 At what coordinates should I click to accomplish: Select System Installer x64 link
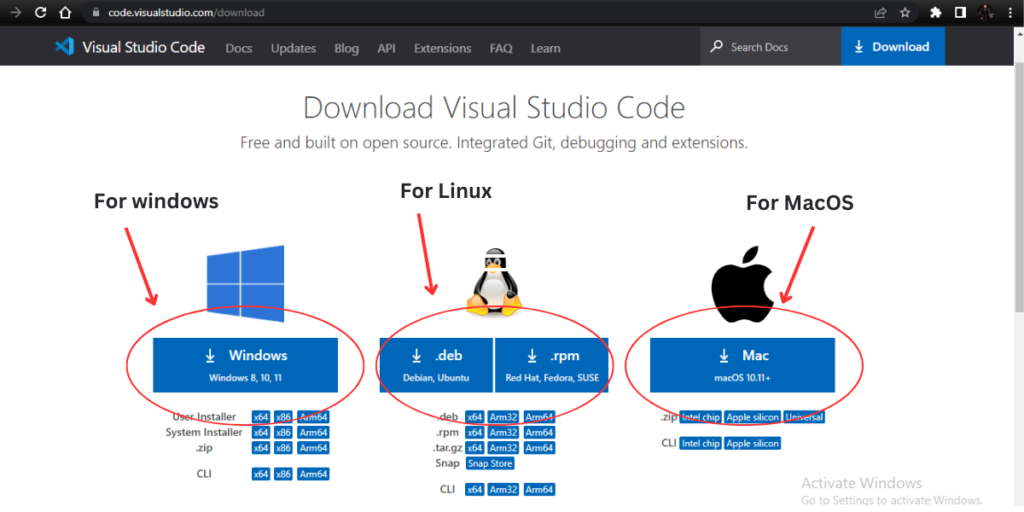click(x=261, y=432)
